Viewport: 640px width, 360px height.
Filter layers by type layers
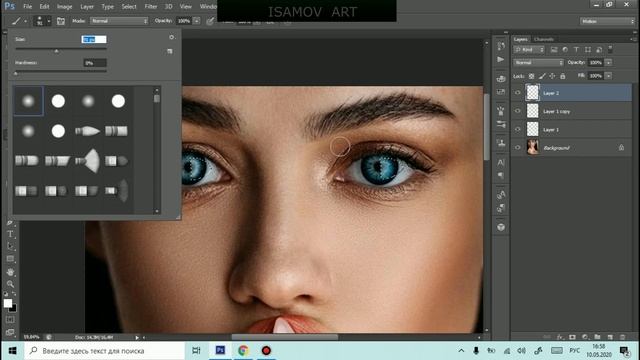click(x=576, y=50)
